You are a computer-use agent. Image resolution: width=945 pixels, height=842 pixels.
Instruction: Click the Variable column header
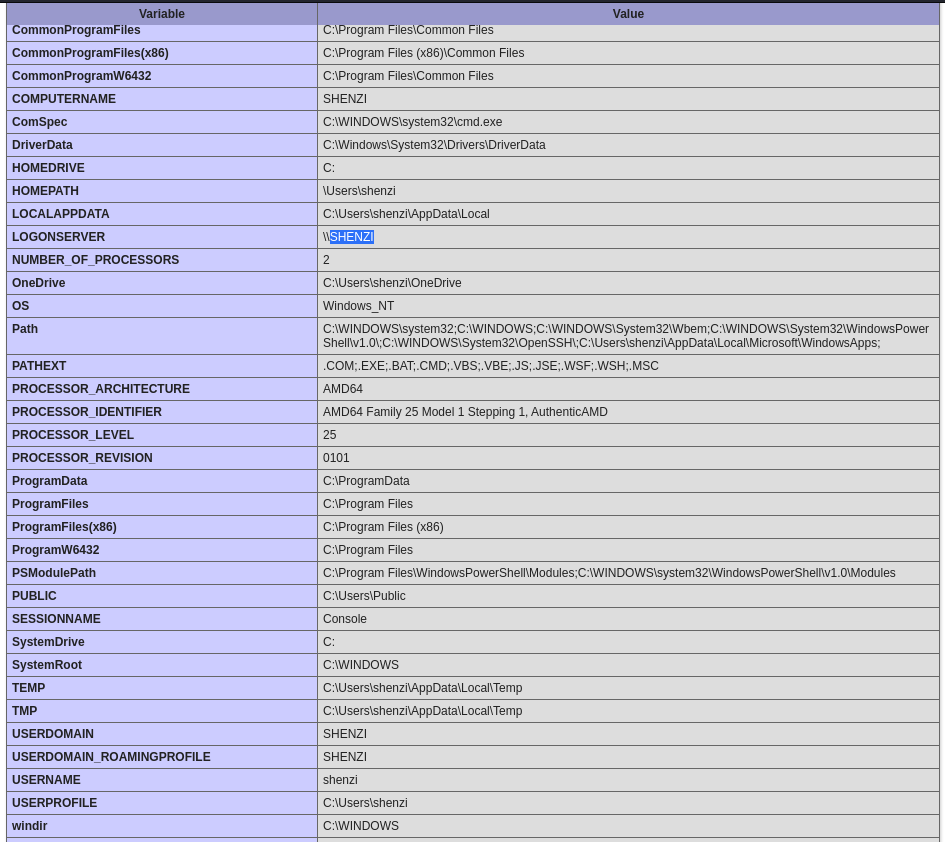pyautogui.click(x=162, y=14)
